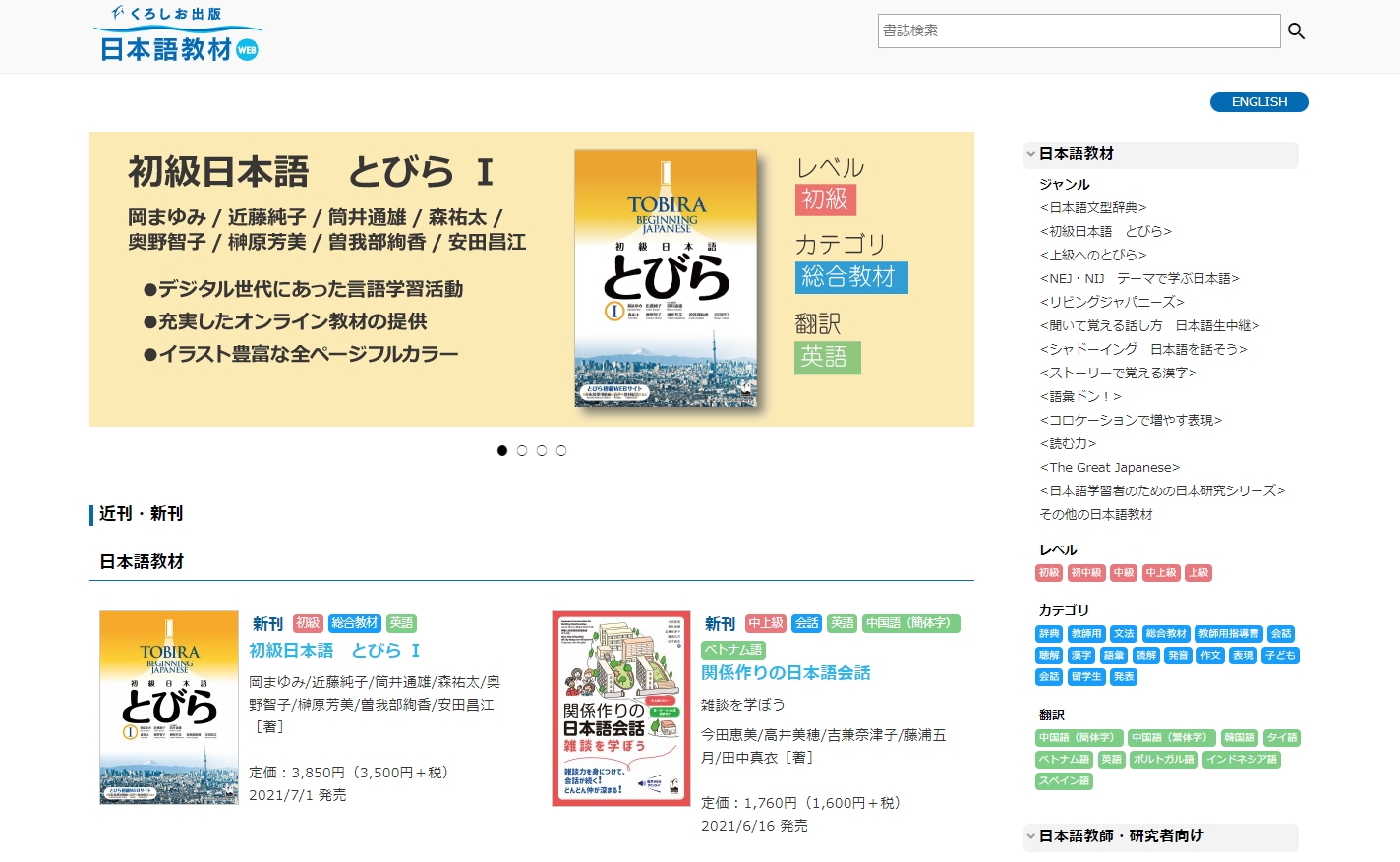The width and height of the screenshot is (1400, 862).
Task: Open <リビングジャパニーズ> genre link
Action: point(1112,303)
